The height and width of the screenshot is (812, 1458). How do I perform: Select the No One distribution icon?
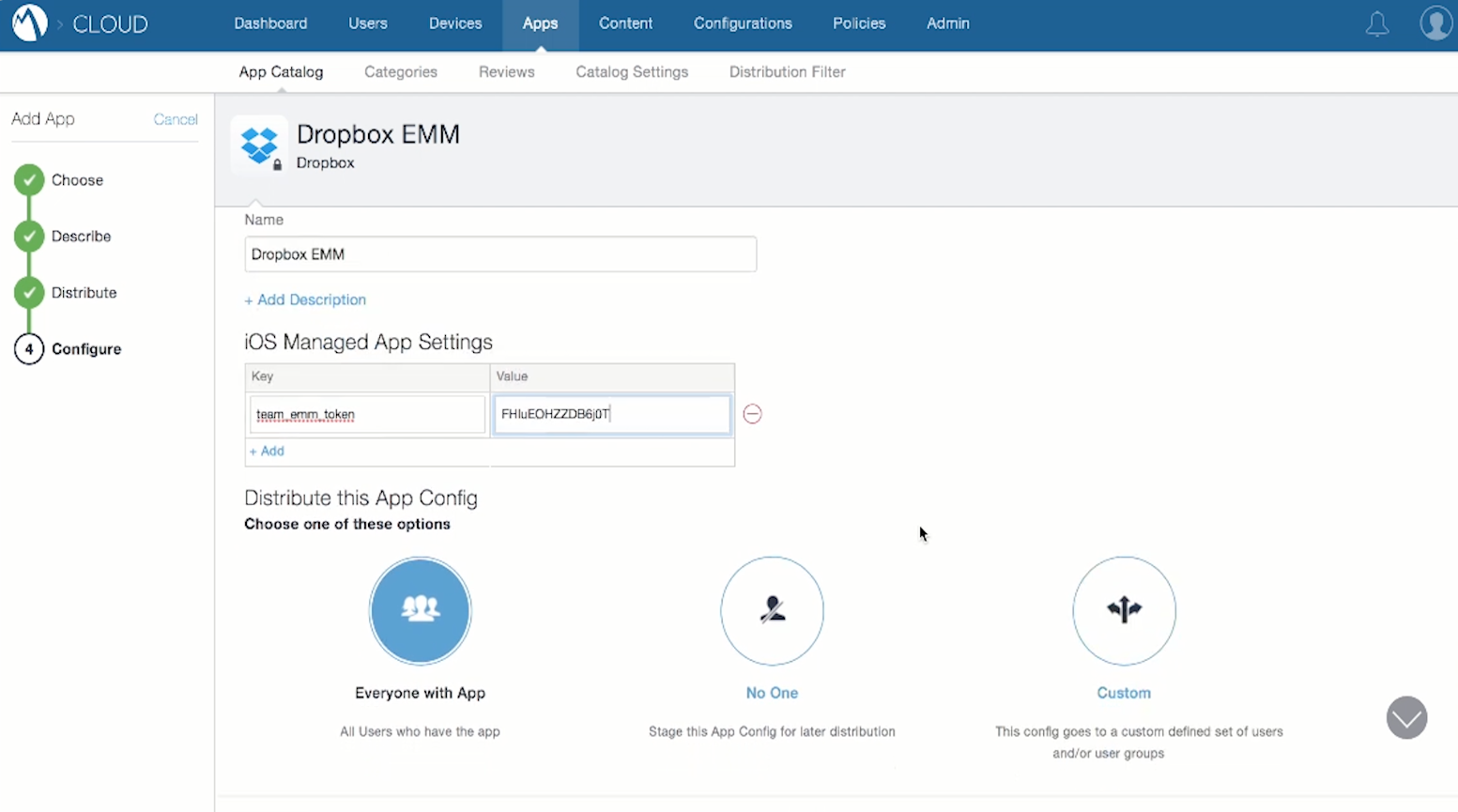point(772,610)
